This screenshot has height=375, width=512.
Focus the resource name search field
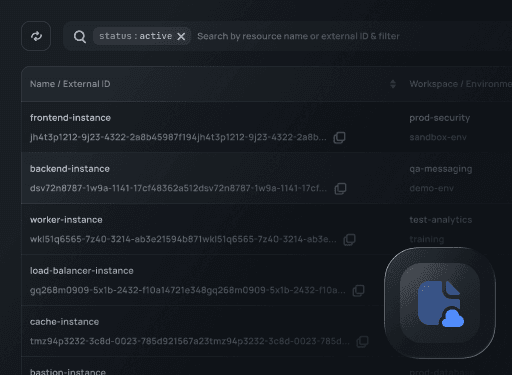[x=298, y=36]
